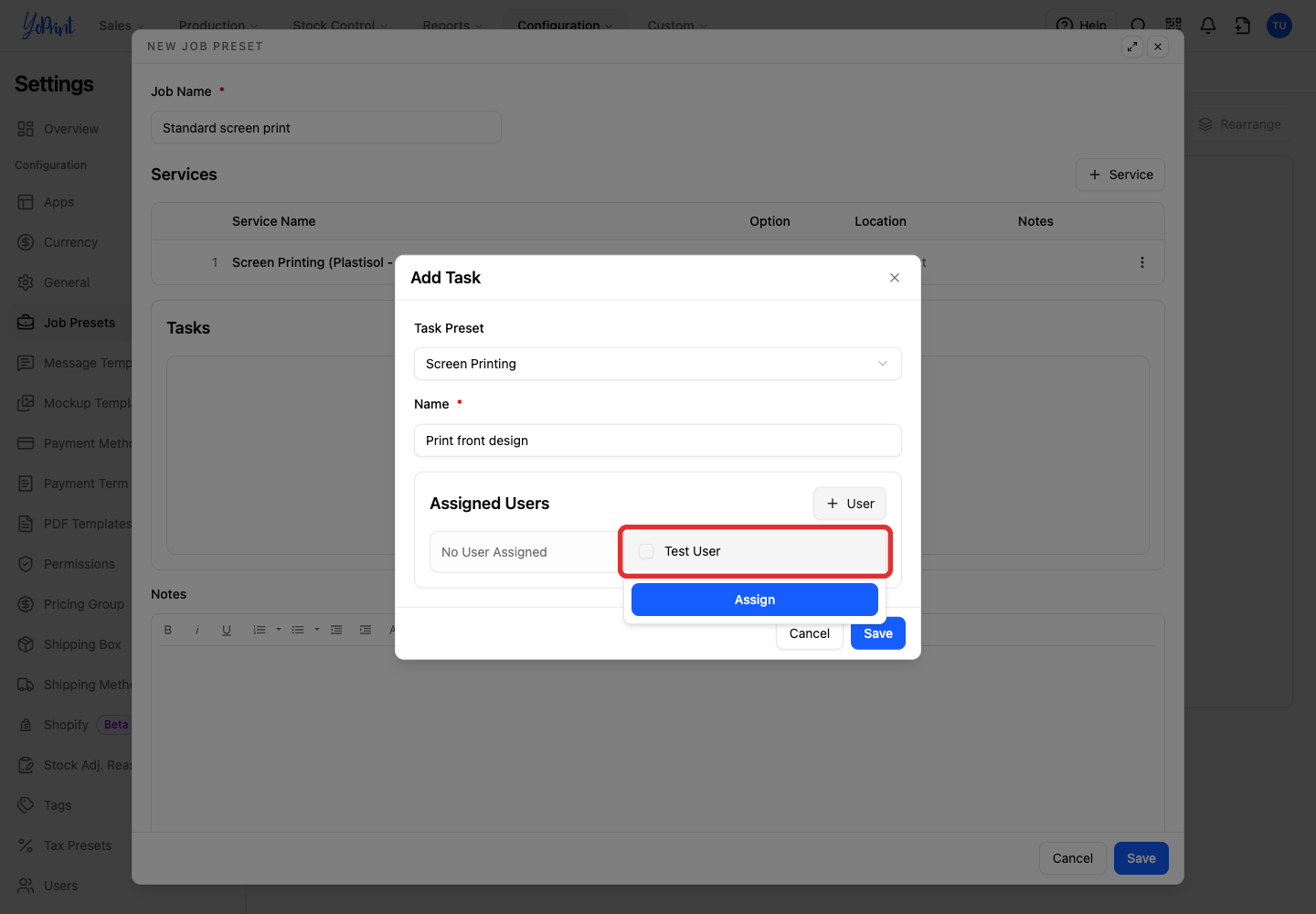Open the three-dot menu on service row
This screenshot has height=914, width=1316.
coord(1142,262)
